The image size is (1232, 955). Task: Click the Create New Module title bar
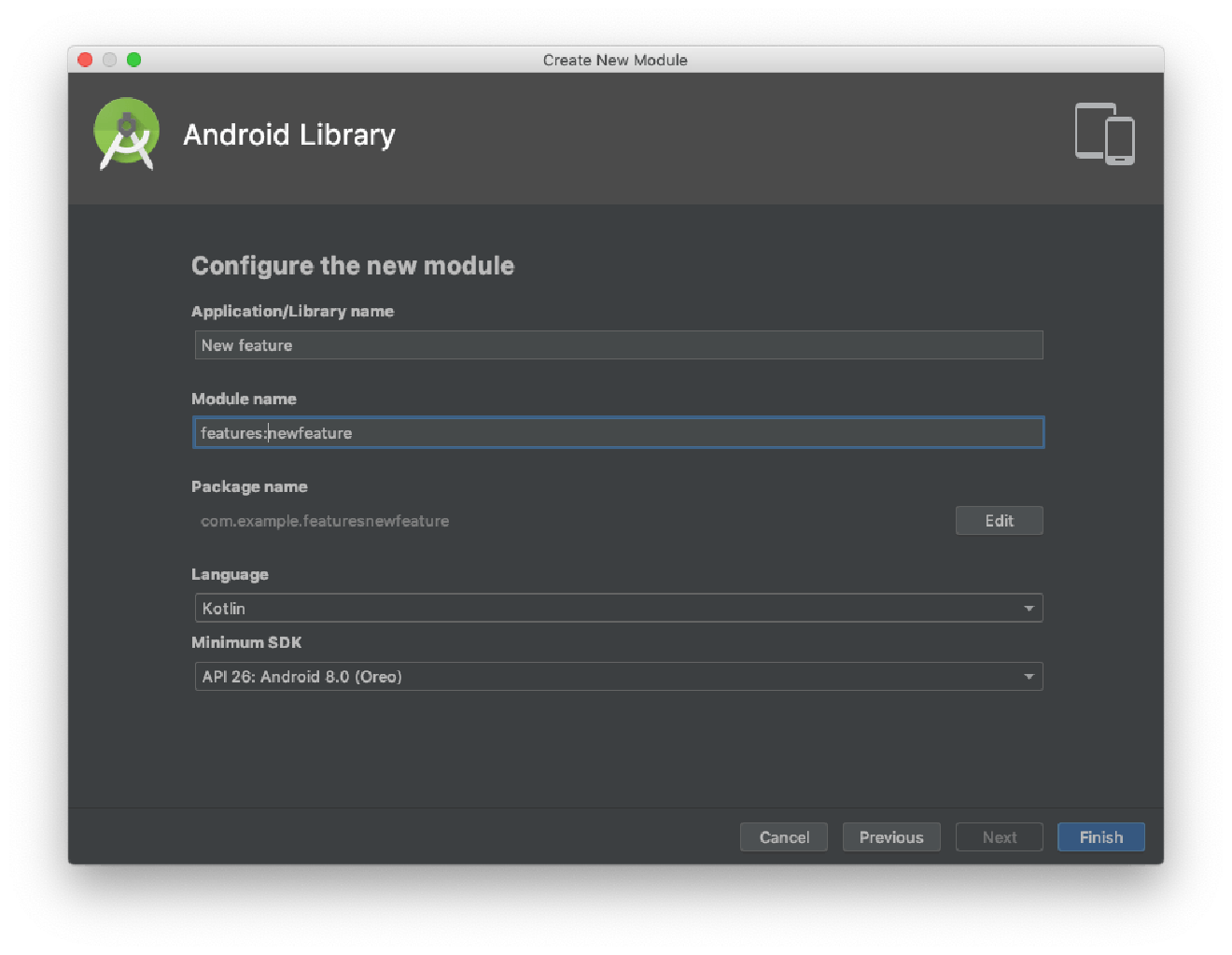point(615,59)
